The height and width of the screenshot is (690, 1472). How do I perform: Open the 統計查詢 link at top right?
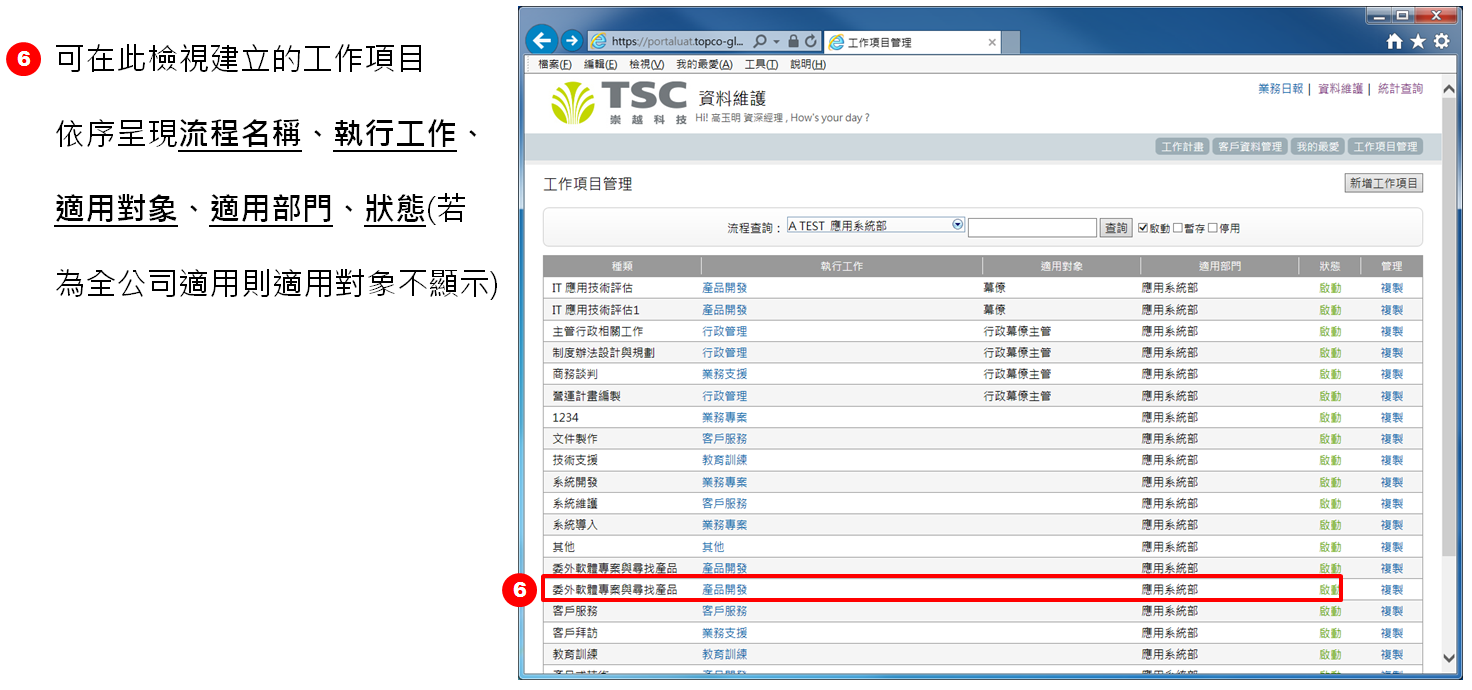tap(1400, 89)
